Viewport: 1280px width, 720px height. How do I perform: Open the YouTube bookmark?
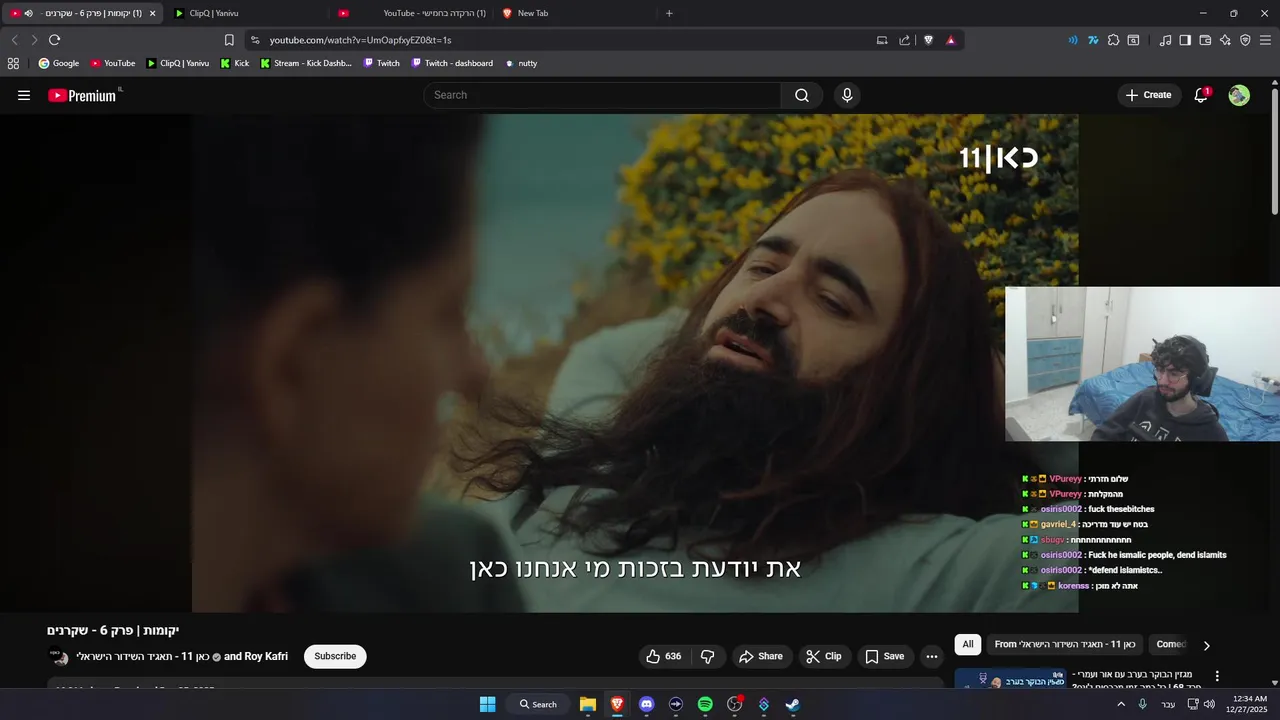coord(112,63)
